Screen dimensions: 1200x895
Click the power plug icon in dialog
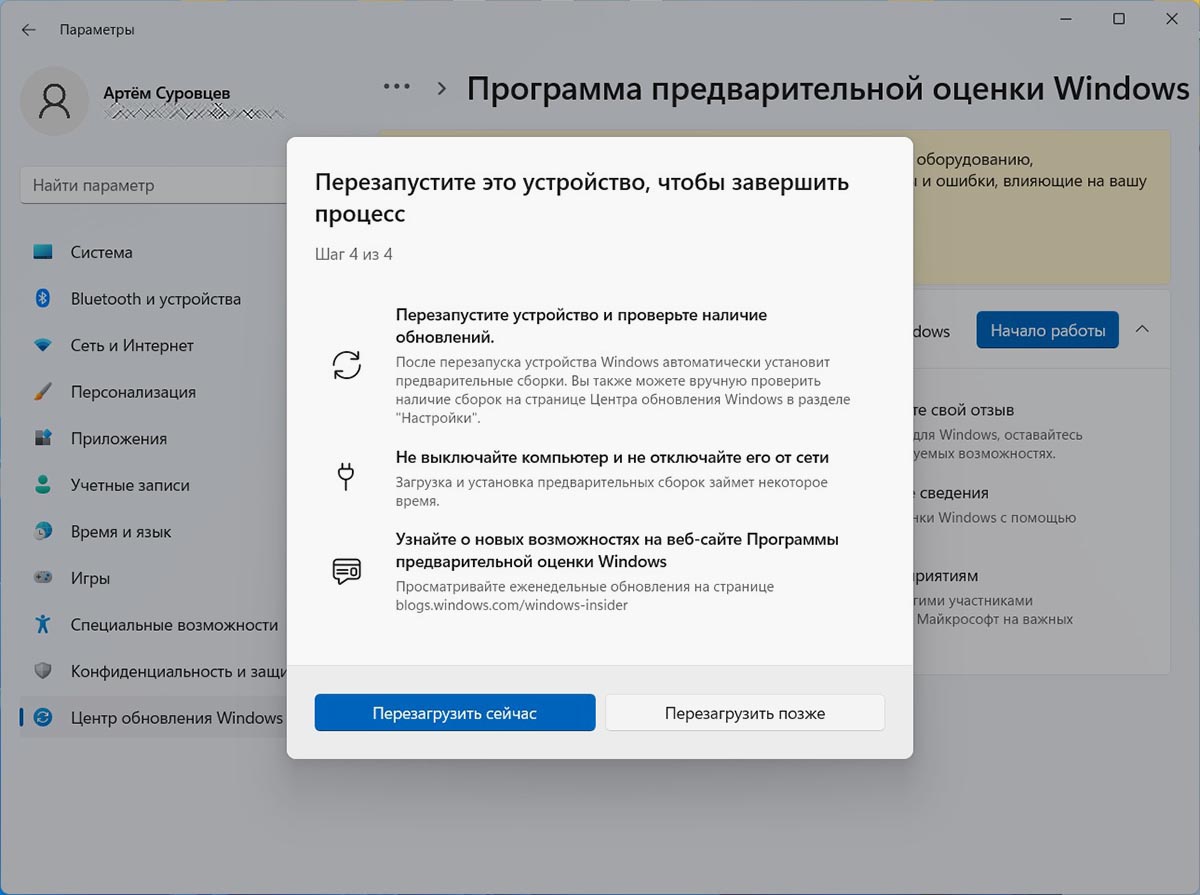(346, 476)
